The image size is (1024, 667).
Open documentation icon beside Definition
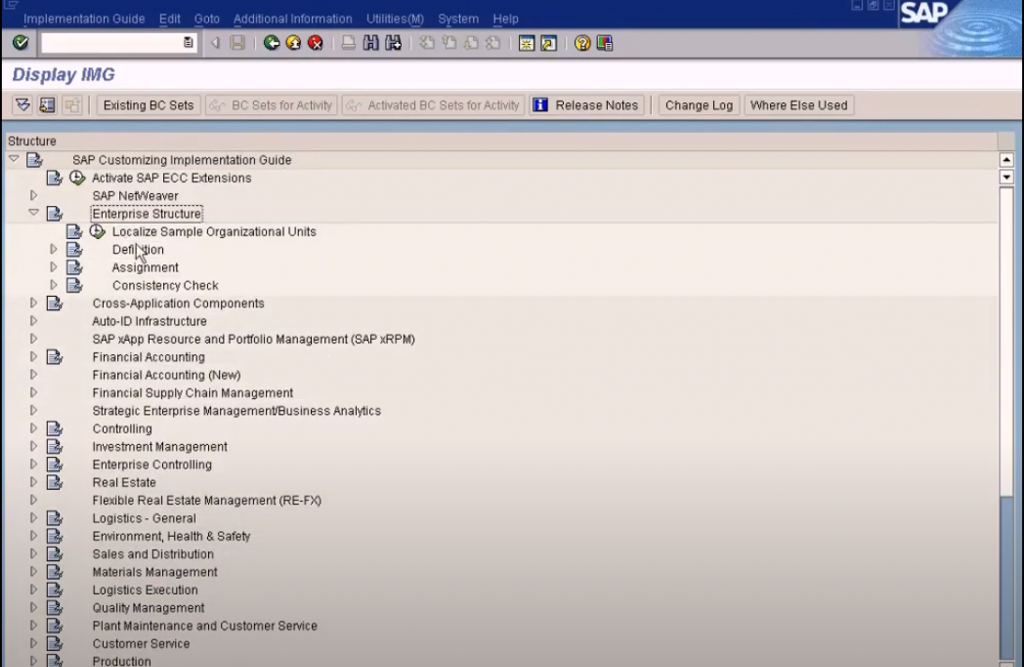click(x=74, y=250)
